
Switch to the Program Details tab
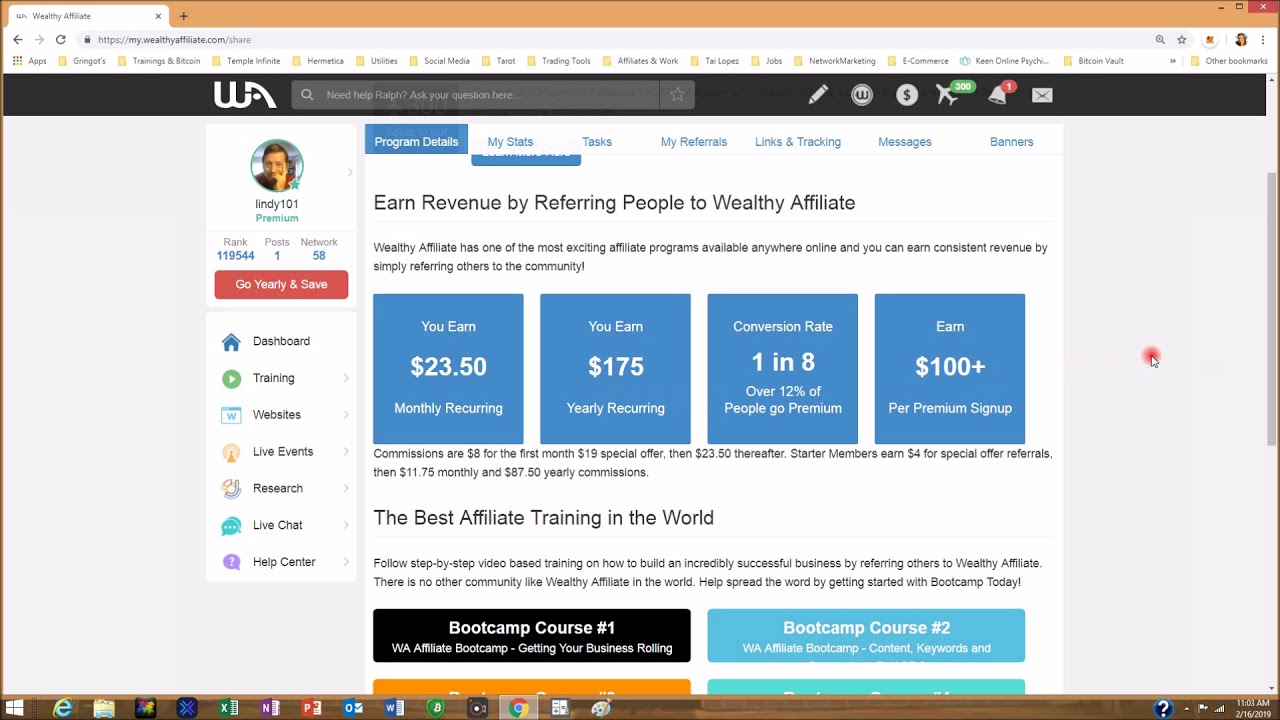coord(416,142)
